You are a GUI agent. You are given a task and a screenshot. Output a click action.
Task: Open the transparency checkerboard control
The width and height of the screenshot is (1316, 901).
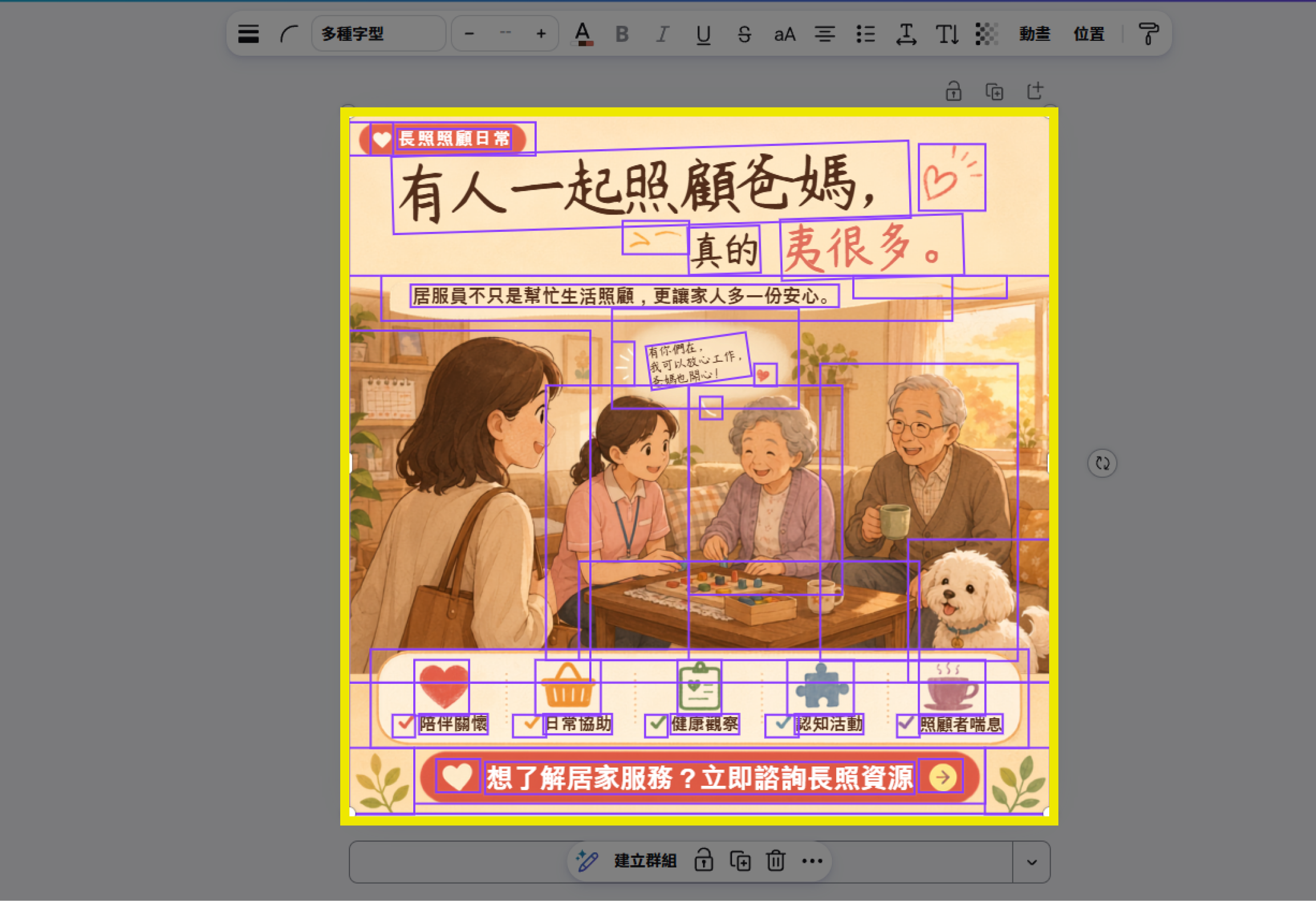986,34
